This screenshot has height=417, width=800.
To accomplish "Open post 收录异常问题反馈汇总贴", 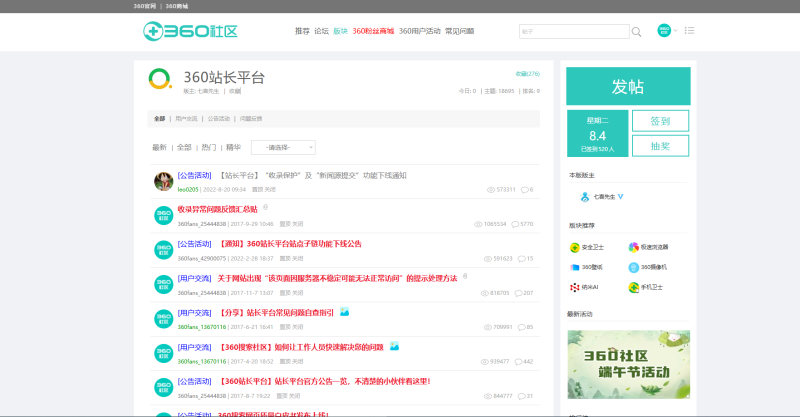I will (x=217, y=209).
